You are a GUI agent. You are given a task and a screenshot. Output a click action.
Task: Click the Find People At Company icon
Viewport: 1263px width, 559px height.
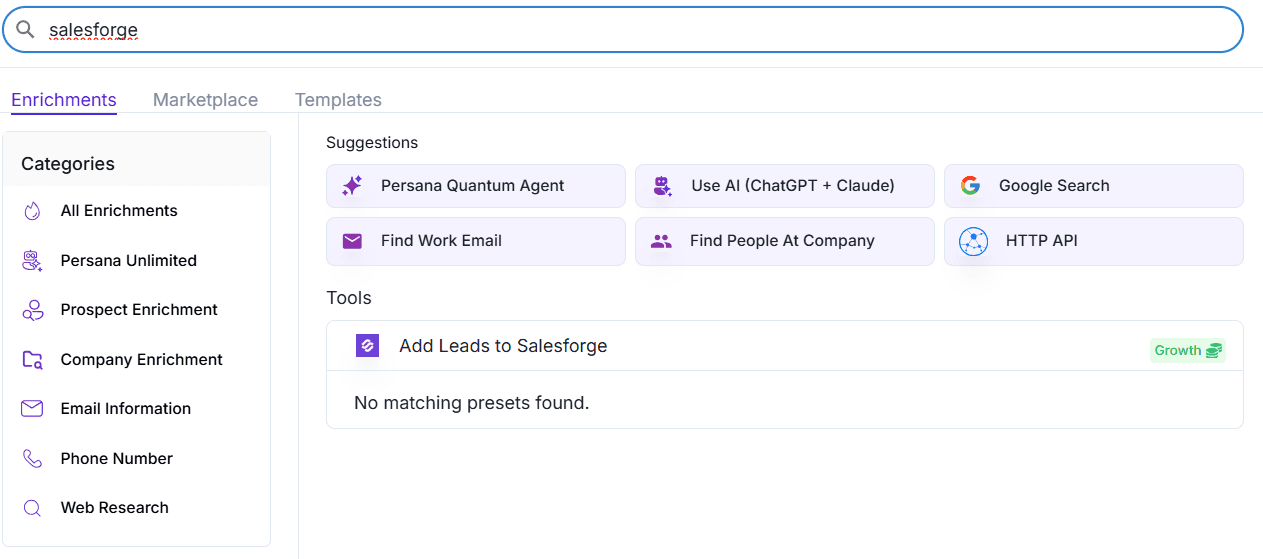[x=661, y=241]
